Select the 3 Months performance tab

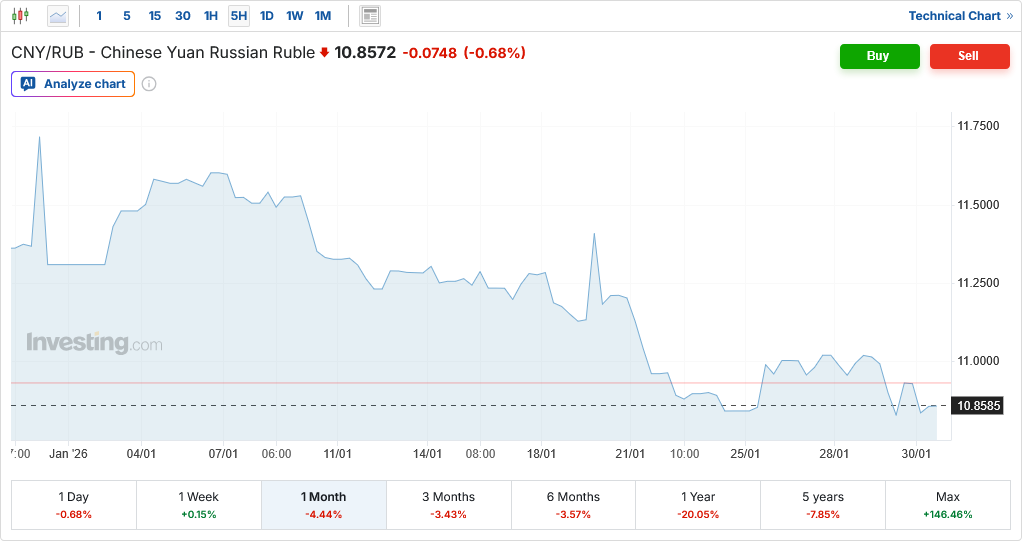tap(448, 504)
